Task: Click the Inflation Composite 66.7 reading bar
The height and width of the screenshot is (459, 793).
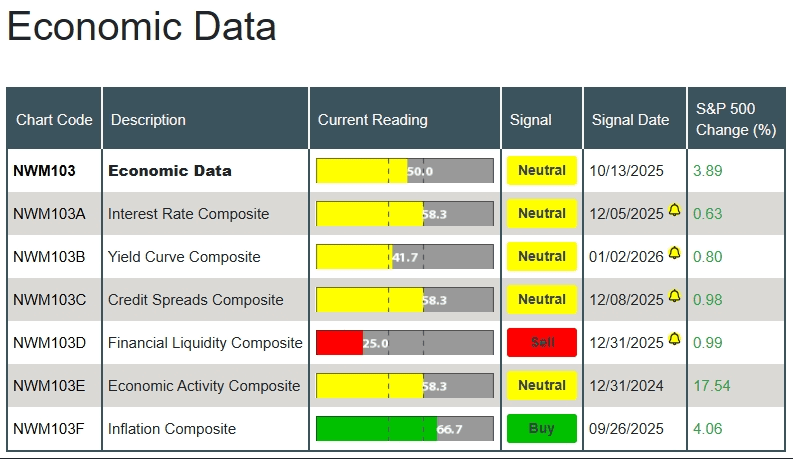Action: pyautogui.click(x=404, y=429)
